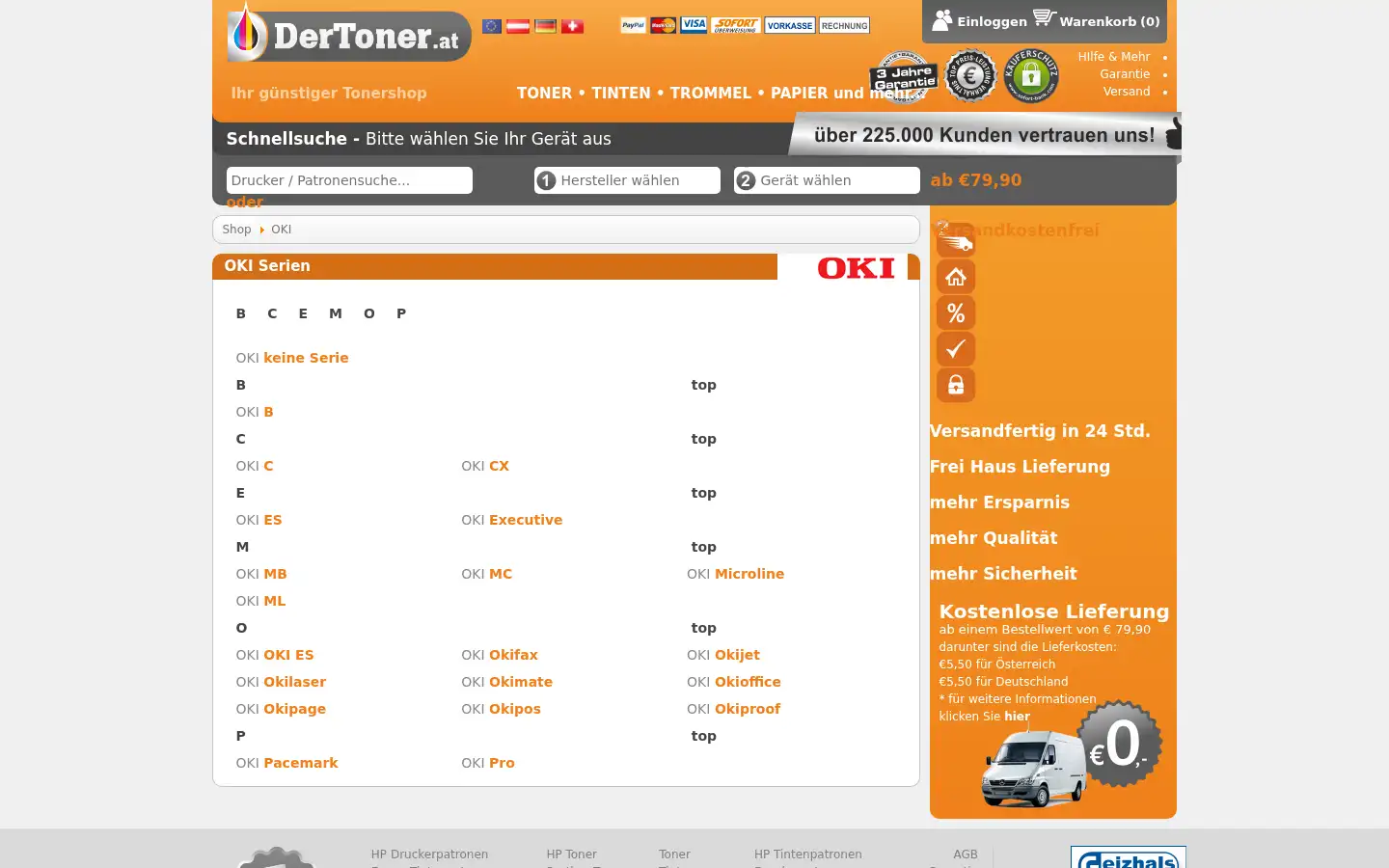Select the German flag icon
This screenshot has width=1389, height=868.
[546, 26]
